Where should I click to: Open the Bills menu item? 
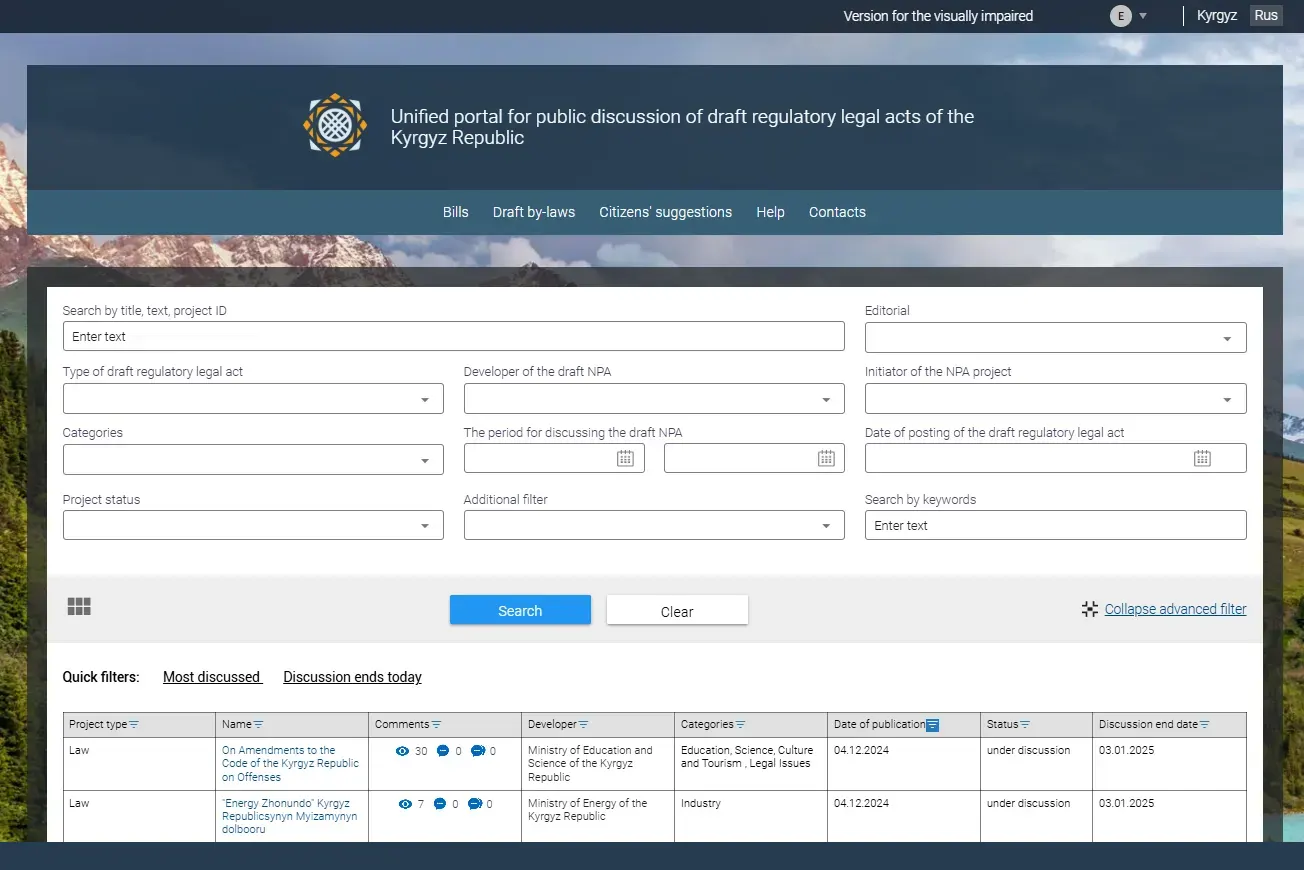(456, 212)
